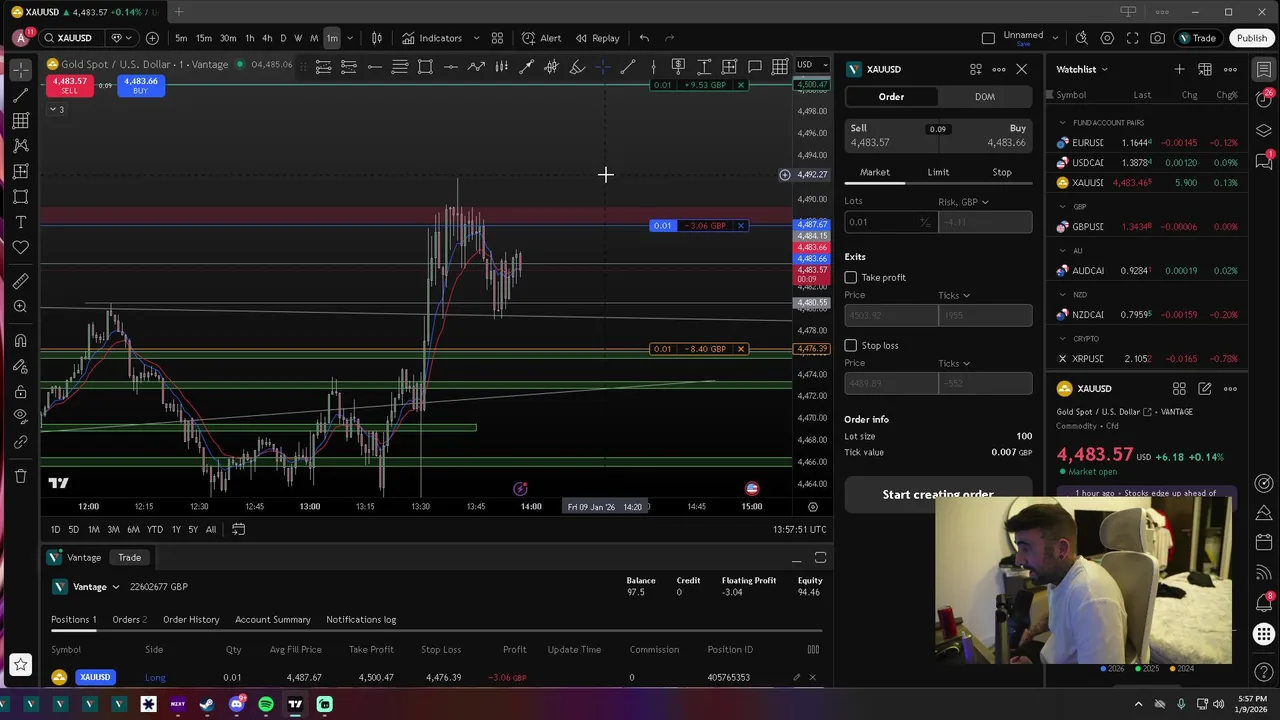Open the Orders 2 tab

[129, 620]
